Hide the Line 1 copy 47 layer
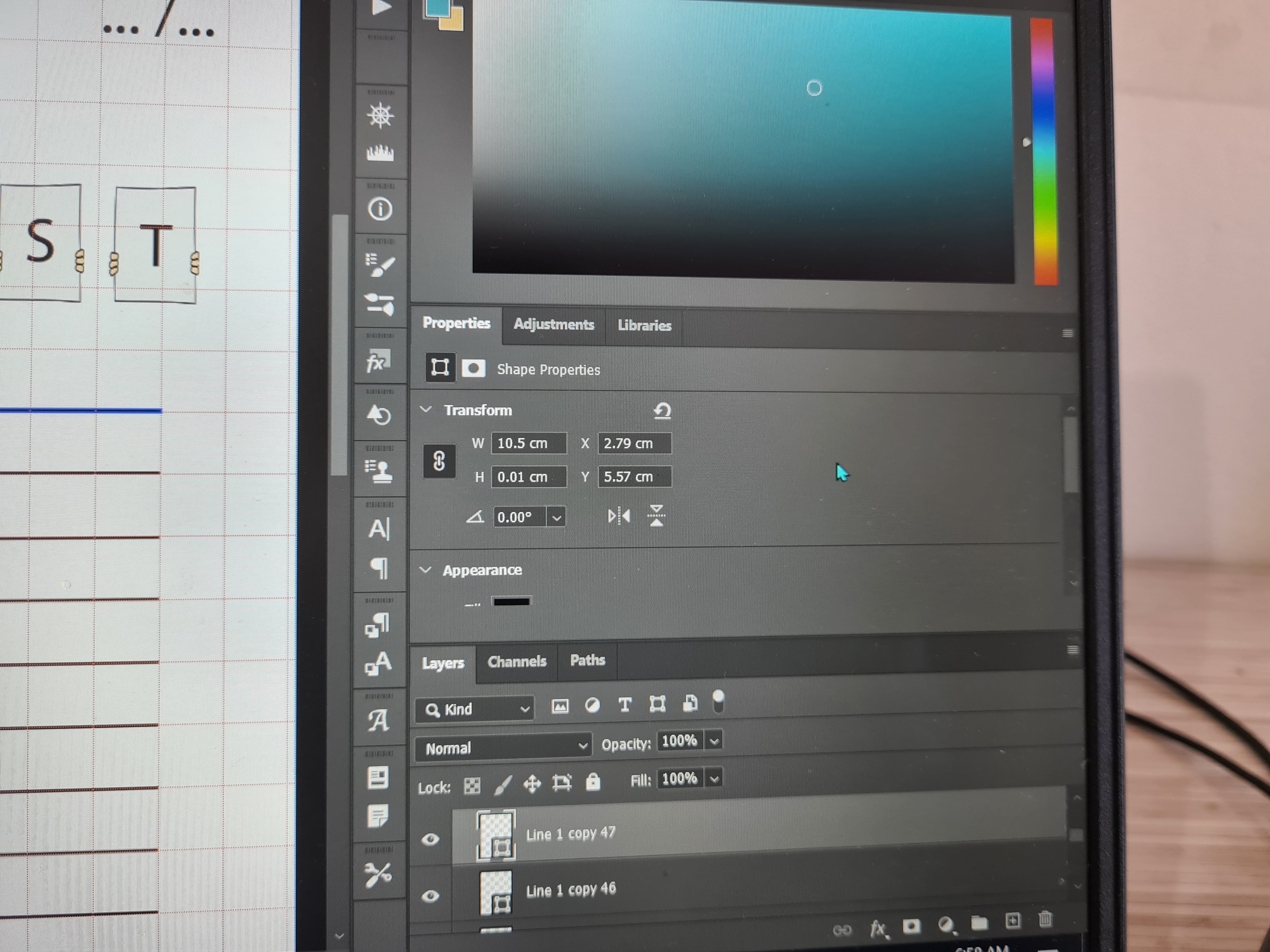 coord(431,839)
